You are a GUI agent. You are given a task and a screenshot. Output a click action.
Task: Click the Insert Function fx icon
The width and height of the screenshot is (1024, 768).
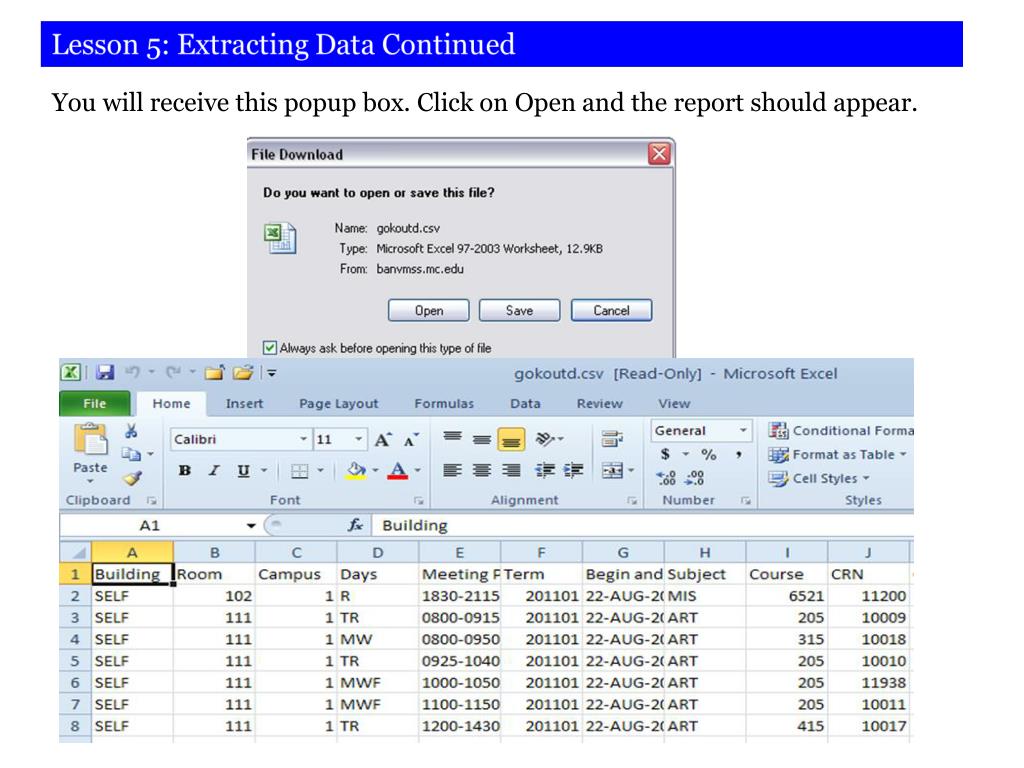(355, 525)
